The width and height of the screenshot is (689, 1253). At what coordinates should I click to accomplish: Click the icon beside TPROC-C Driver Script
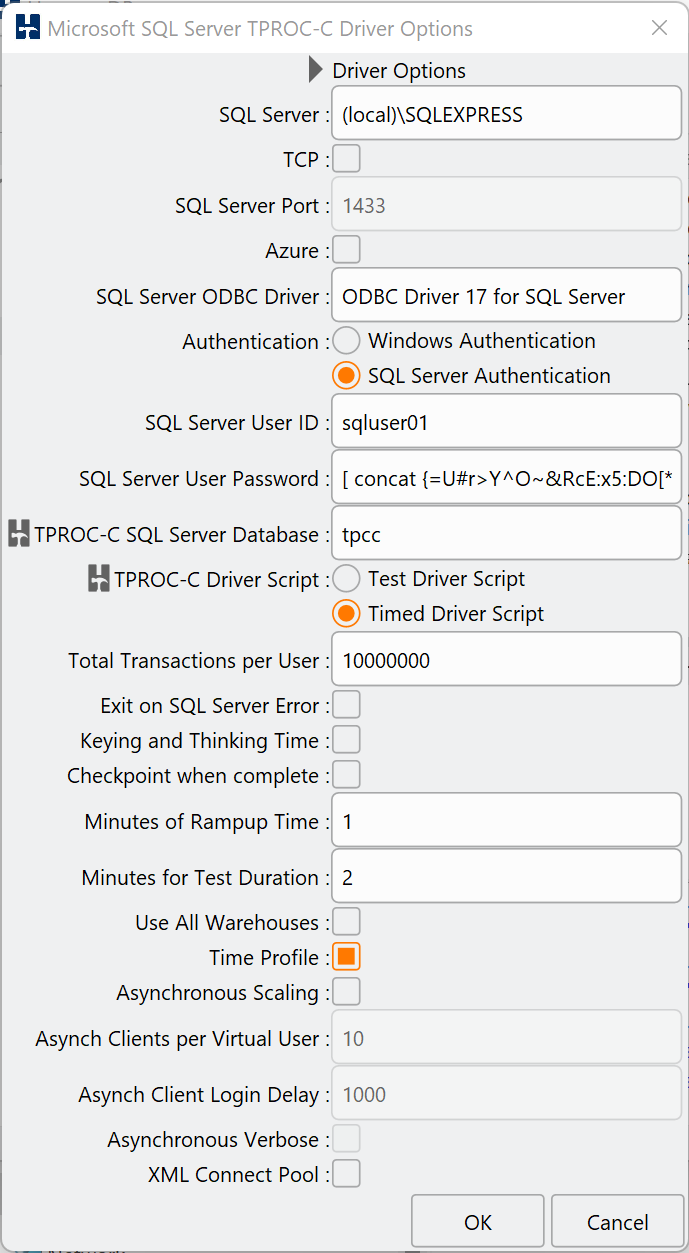coord(98,579)
